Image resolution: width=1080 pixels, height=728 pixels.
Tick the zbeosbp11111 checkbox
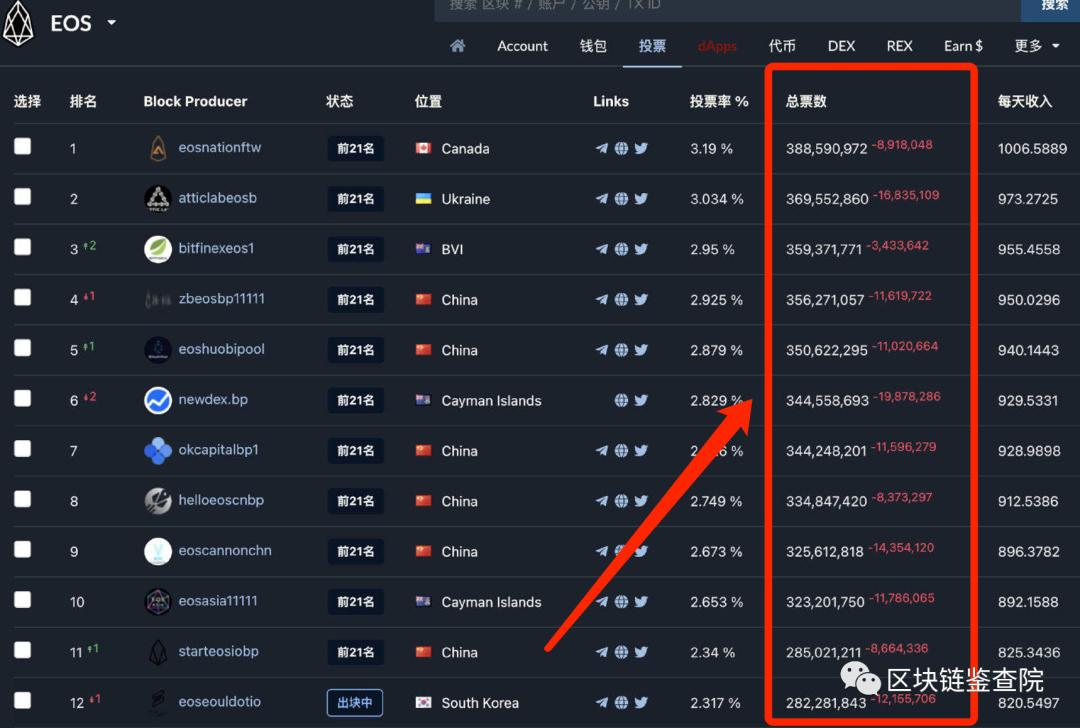pos(23,297)
